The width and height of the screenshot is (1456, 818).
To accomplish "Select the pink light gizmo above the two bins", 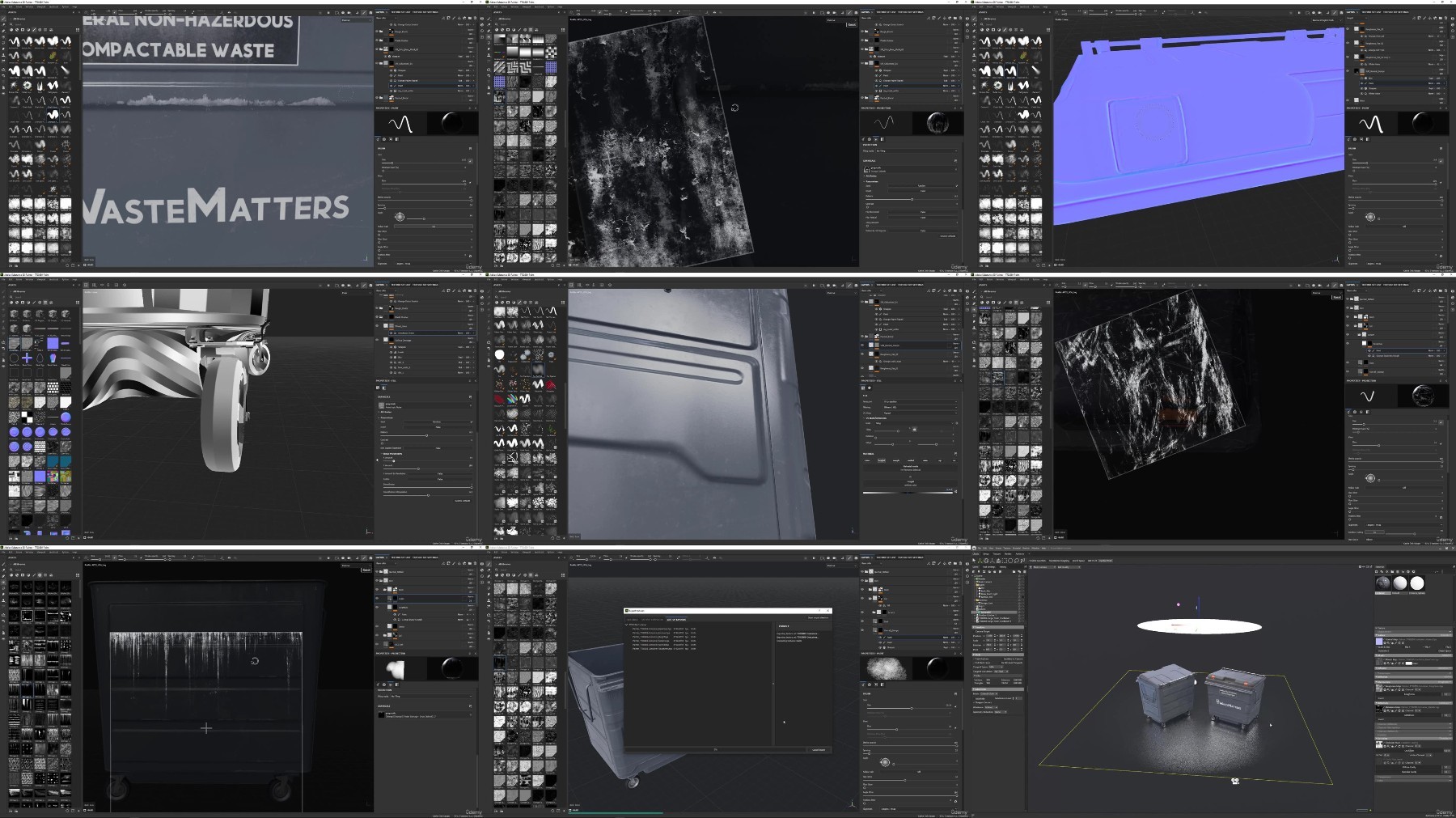I will tap(1179, 604).
